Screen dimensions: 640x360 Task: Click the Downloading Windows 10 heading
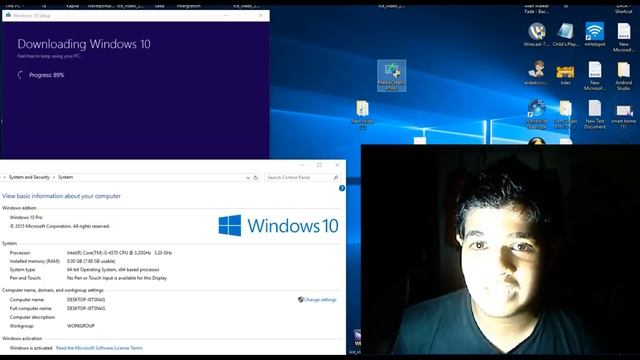point(84,44)
